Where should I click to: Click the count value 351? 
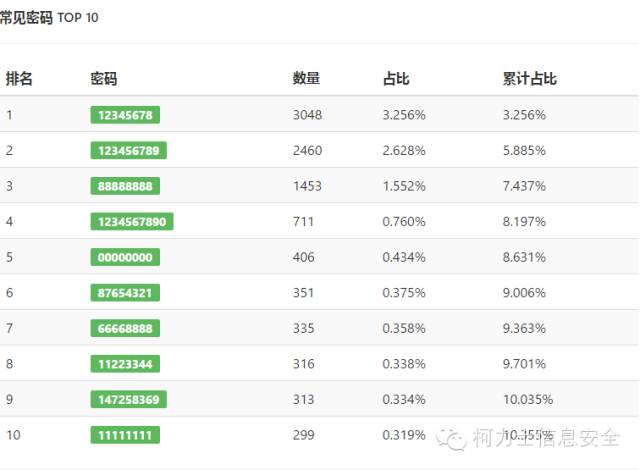(x=303, y=293)
